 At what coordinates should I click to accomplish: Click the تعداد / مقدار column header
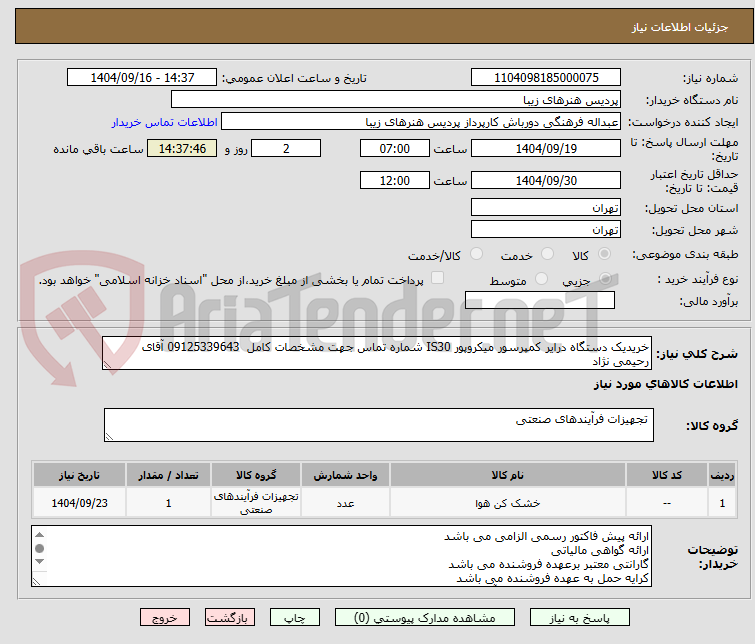coord(169,475)
